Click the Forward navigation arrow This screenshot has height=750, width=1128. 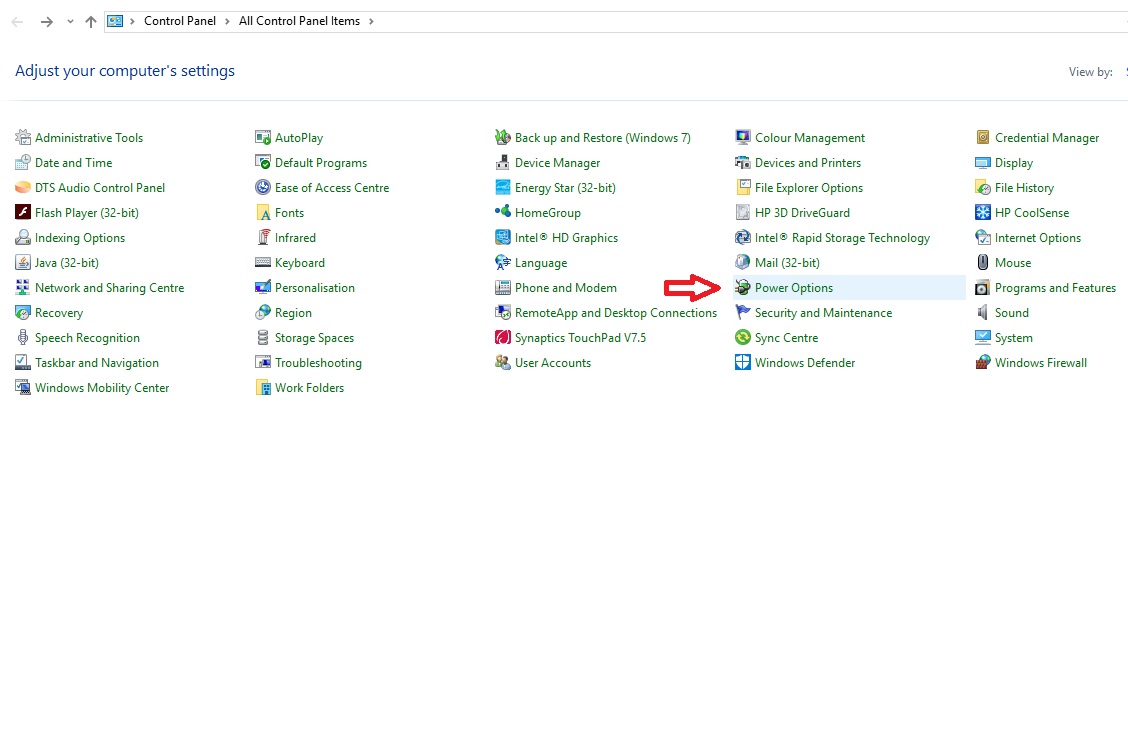pos(47,22)
